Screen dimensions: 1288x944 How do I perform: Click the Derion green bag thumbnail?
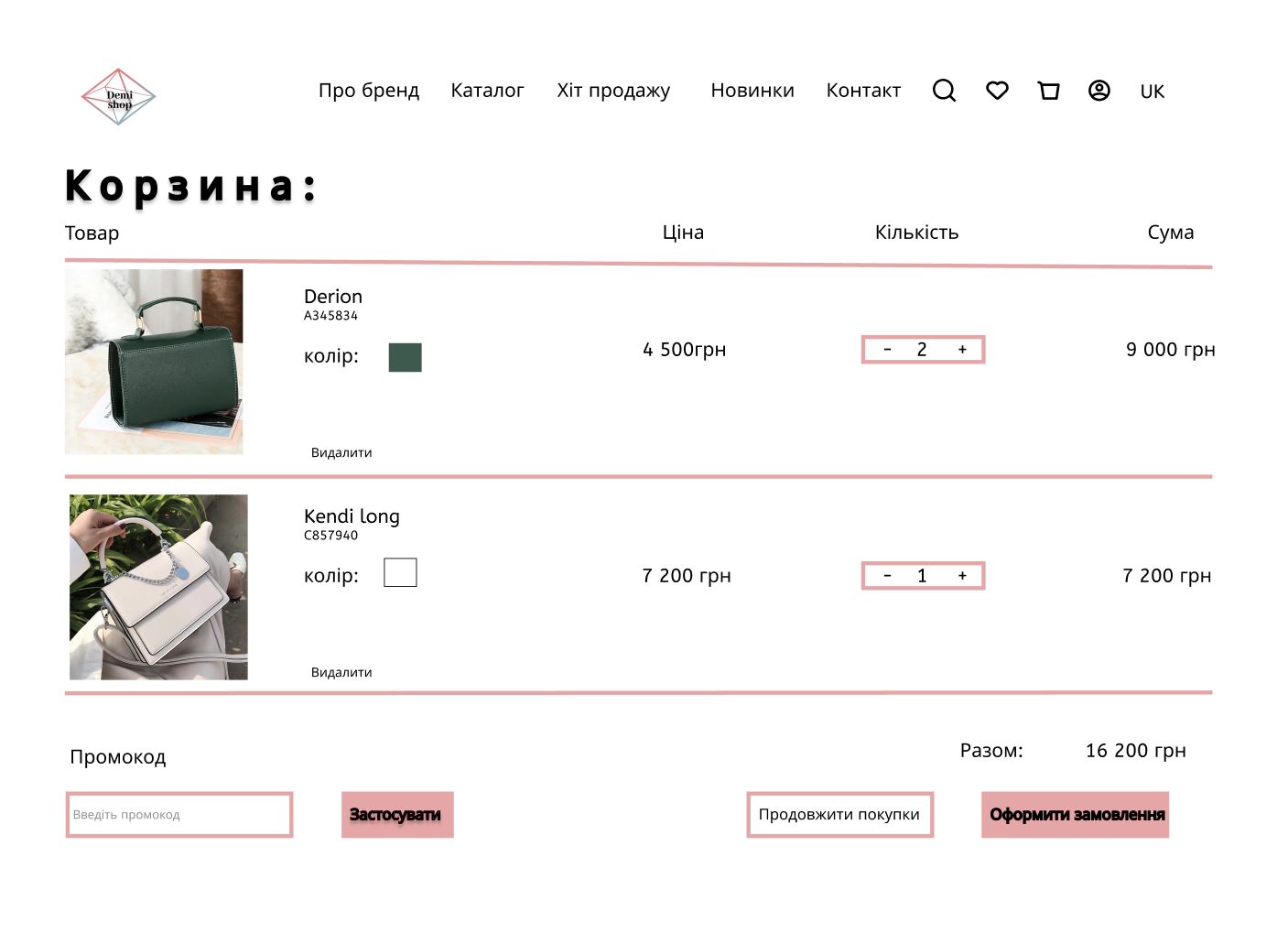click(x=154, y=362)
